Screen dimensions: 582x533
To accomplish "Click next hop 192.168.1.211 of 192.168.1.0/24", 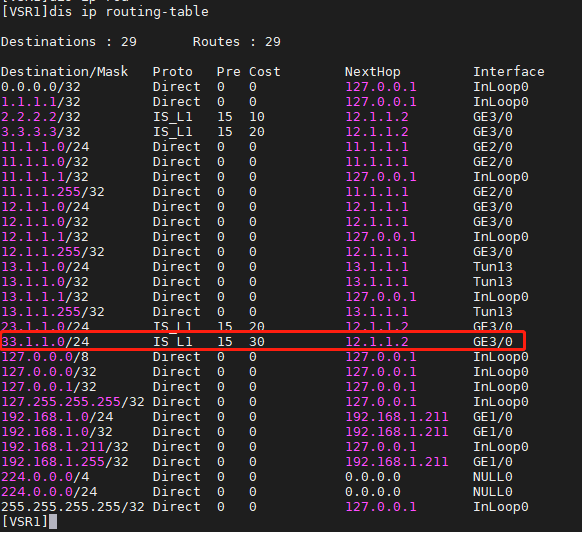I will click(x=397, y=417).
